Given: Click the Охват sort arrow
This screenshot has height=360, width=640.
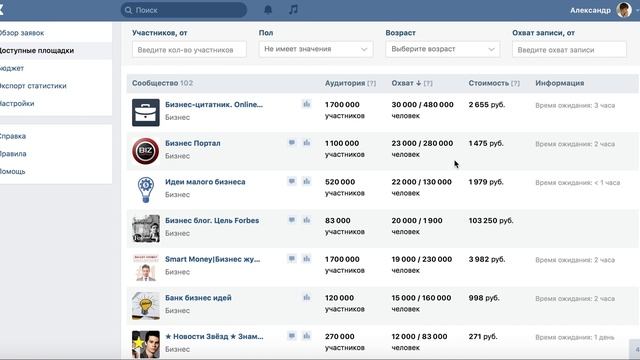Looking at the screenshot, I should point(418,83).
